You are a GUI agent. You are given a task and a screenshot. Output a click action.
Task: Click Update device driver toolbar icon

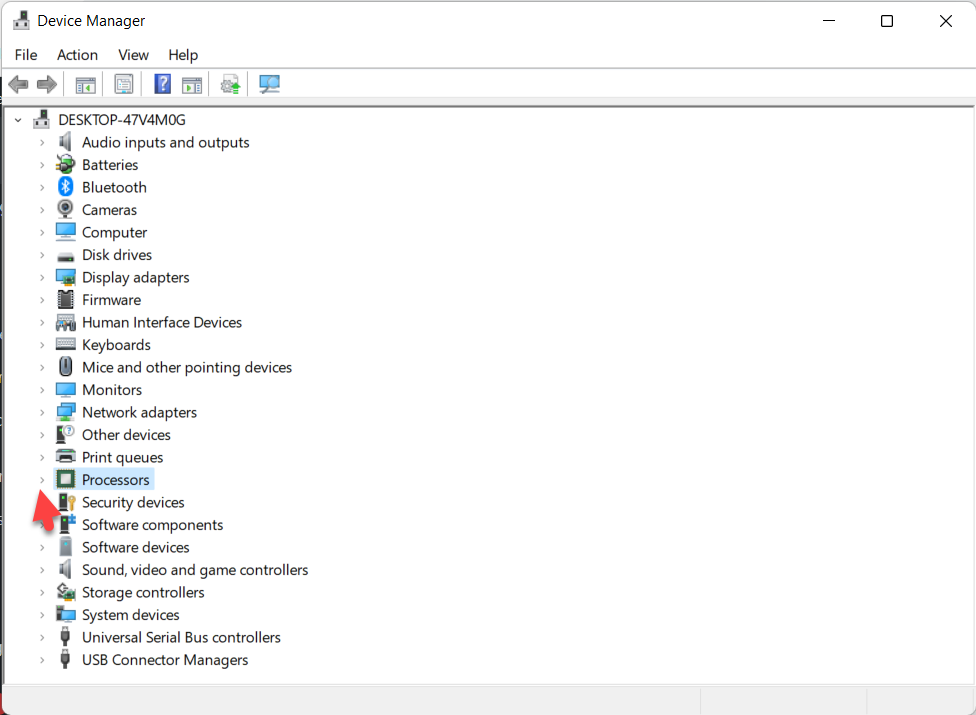click(x=231, y=85)
